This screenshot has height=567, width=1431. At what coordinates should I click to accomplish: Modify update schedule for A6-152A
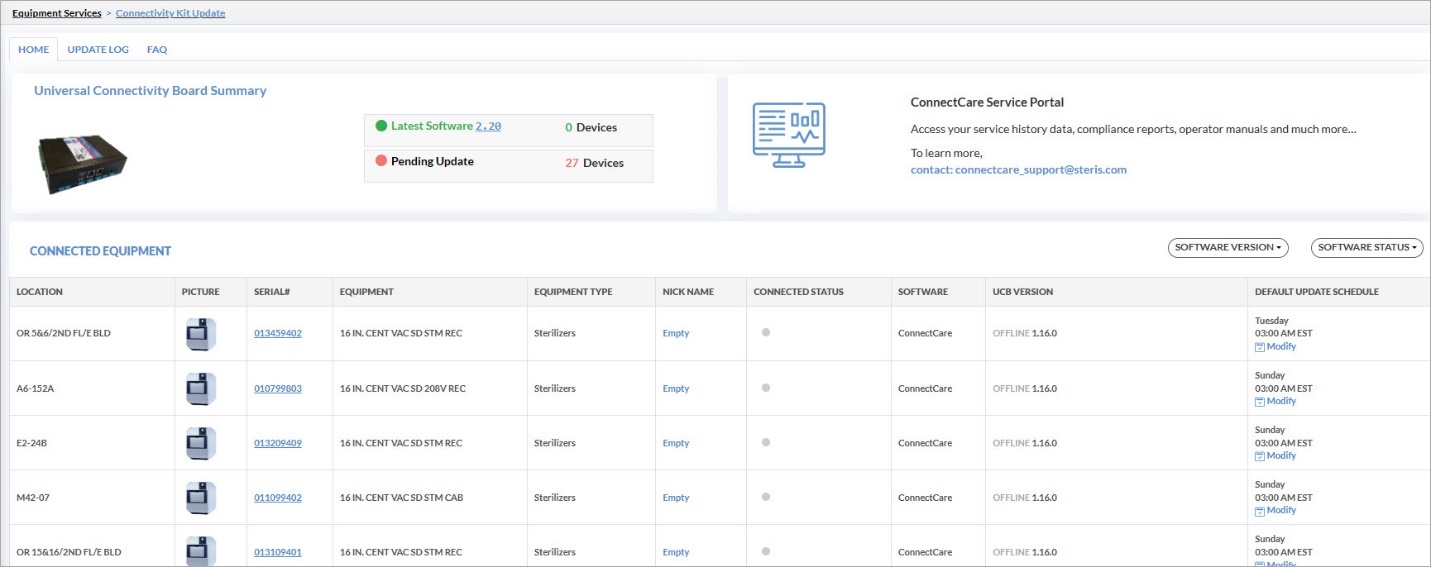(1275, 401)
